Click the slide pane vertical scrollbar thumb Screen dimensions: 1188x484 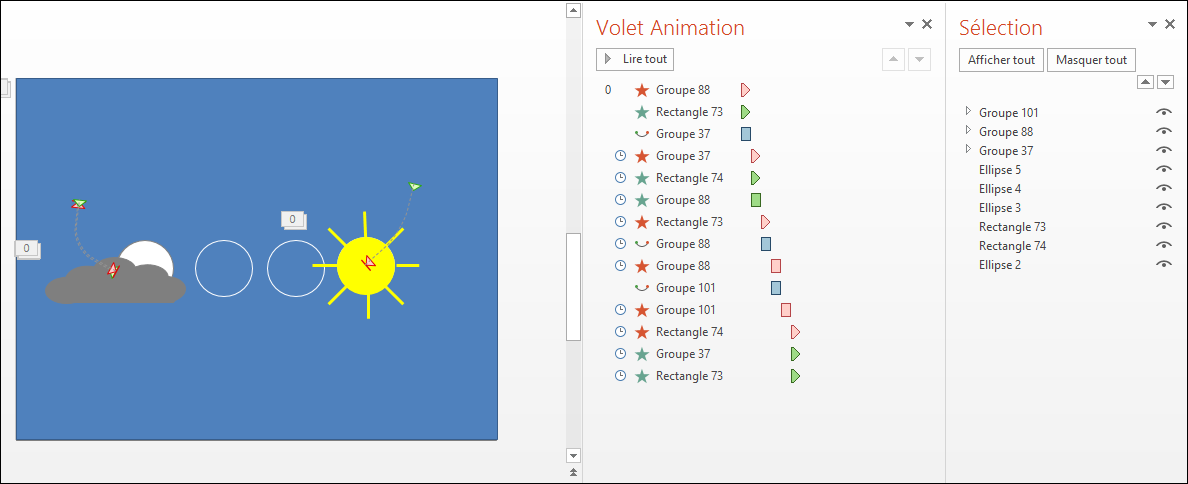574,287
